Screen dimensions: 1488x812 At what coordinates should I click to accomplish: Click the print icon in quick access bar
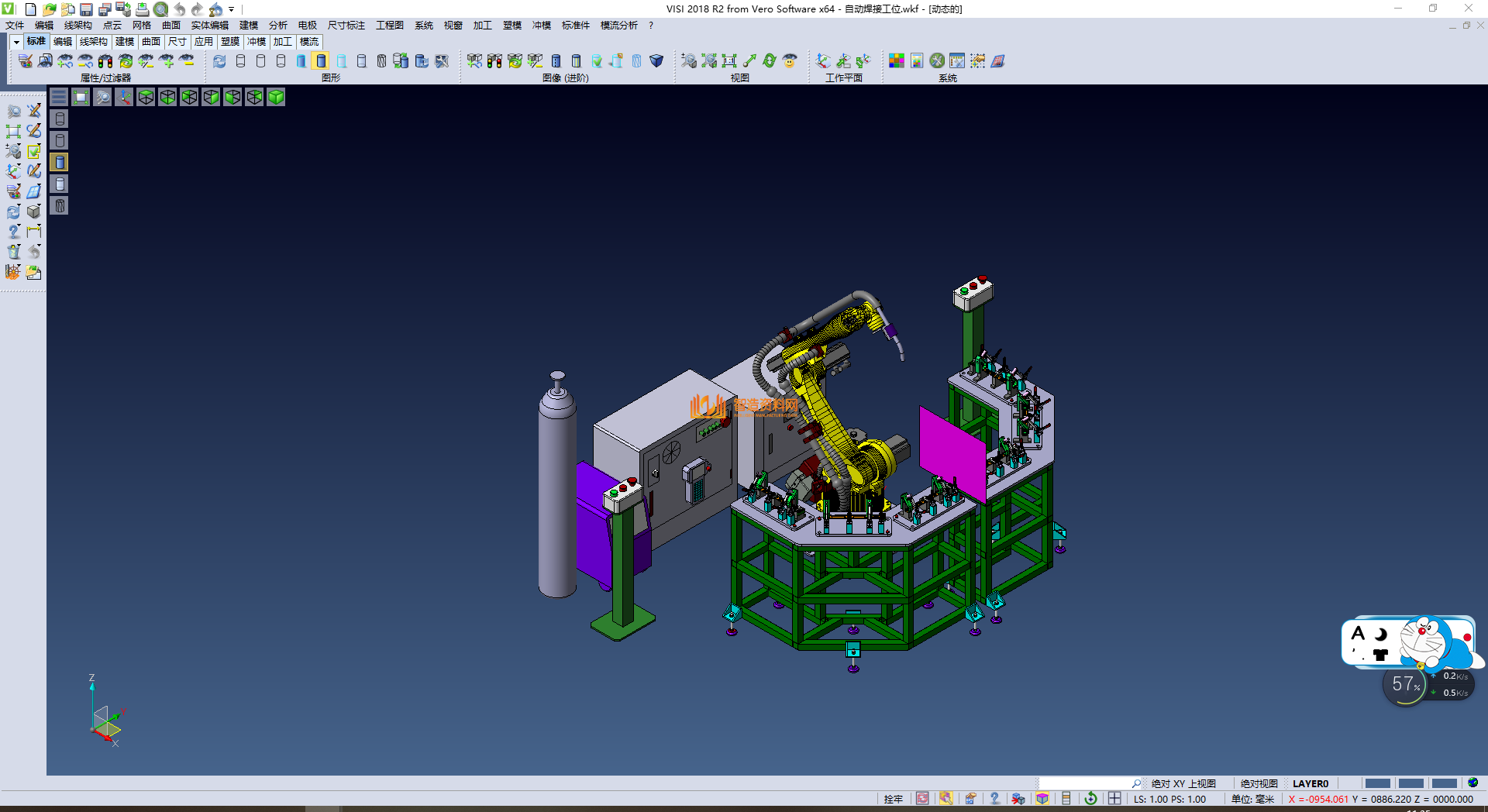tap(142, 9)
